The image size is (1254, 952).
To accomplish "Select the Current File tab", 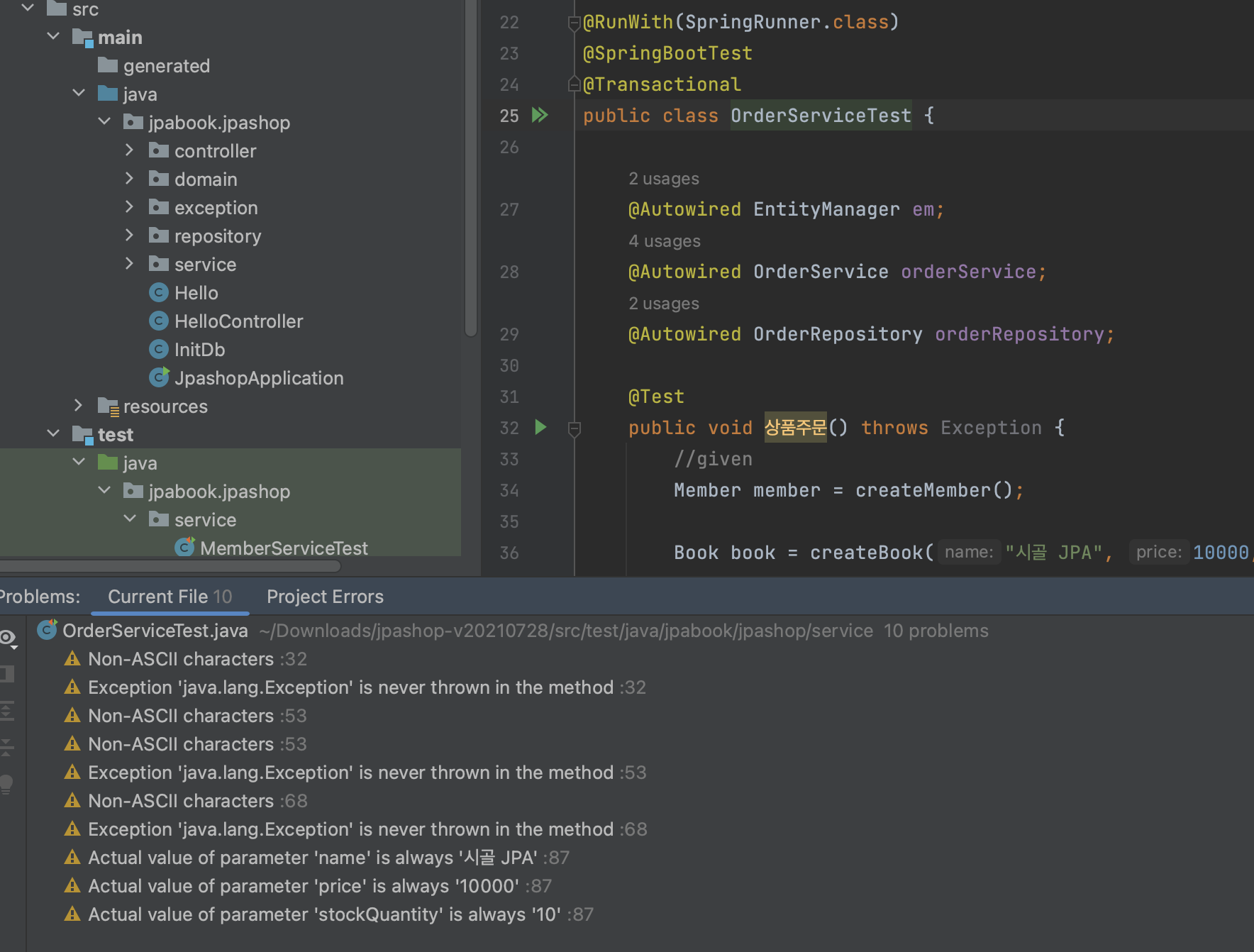I will 170,597.
